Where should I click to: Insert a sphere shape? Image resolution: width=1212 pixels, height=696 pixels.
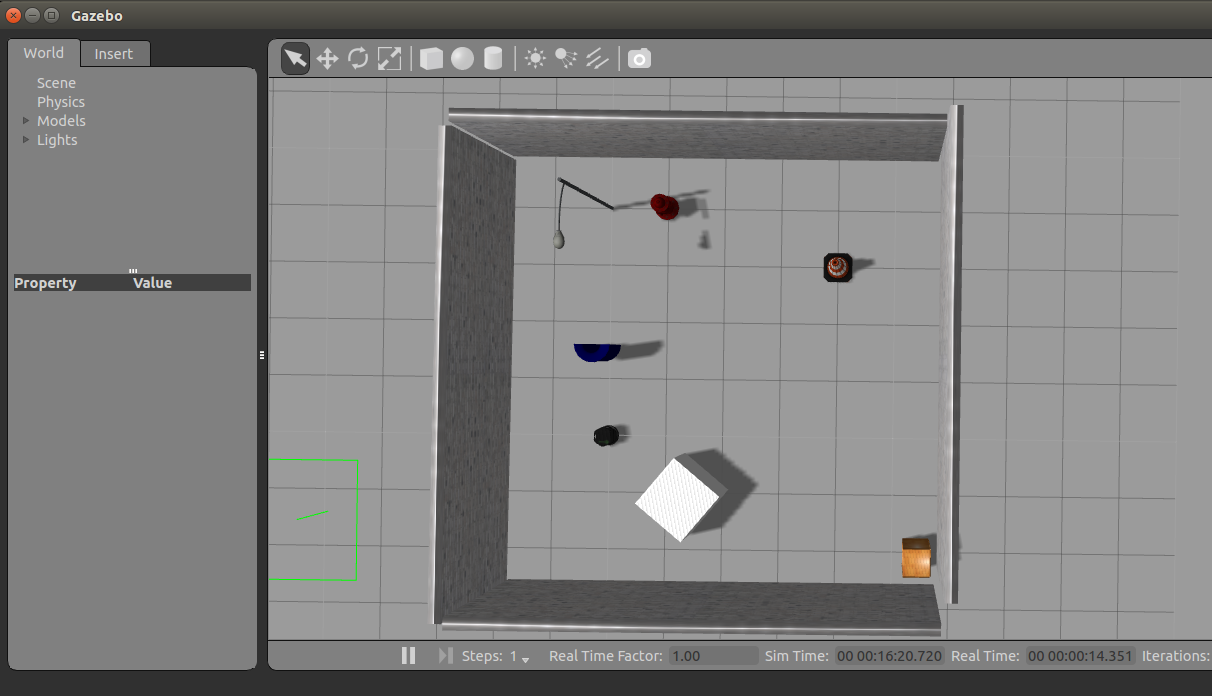[x=462, y=59]
